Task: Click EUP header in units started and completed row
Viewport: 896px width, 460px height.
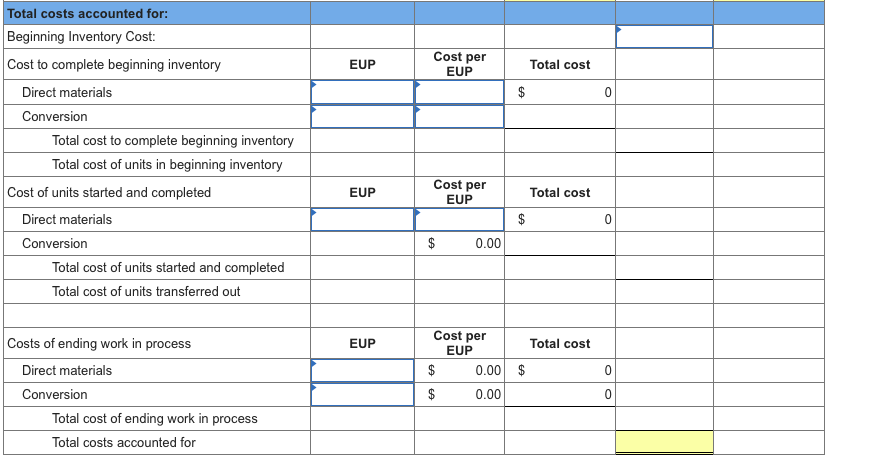Action: point(362,193)
